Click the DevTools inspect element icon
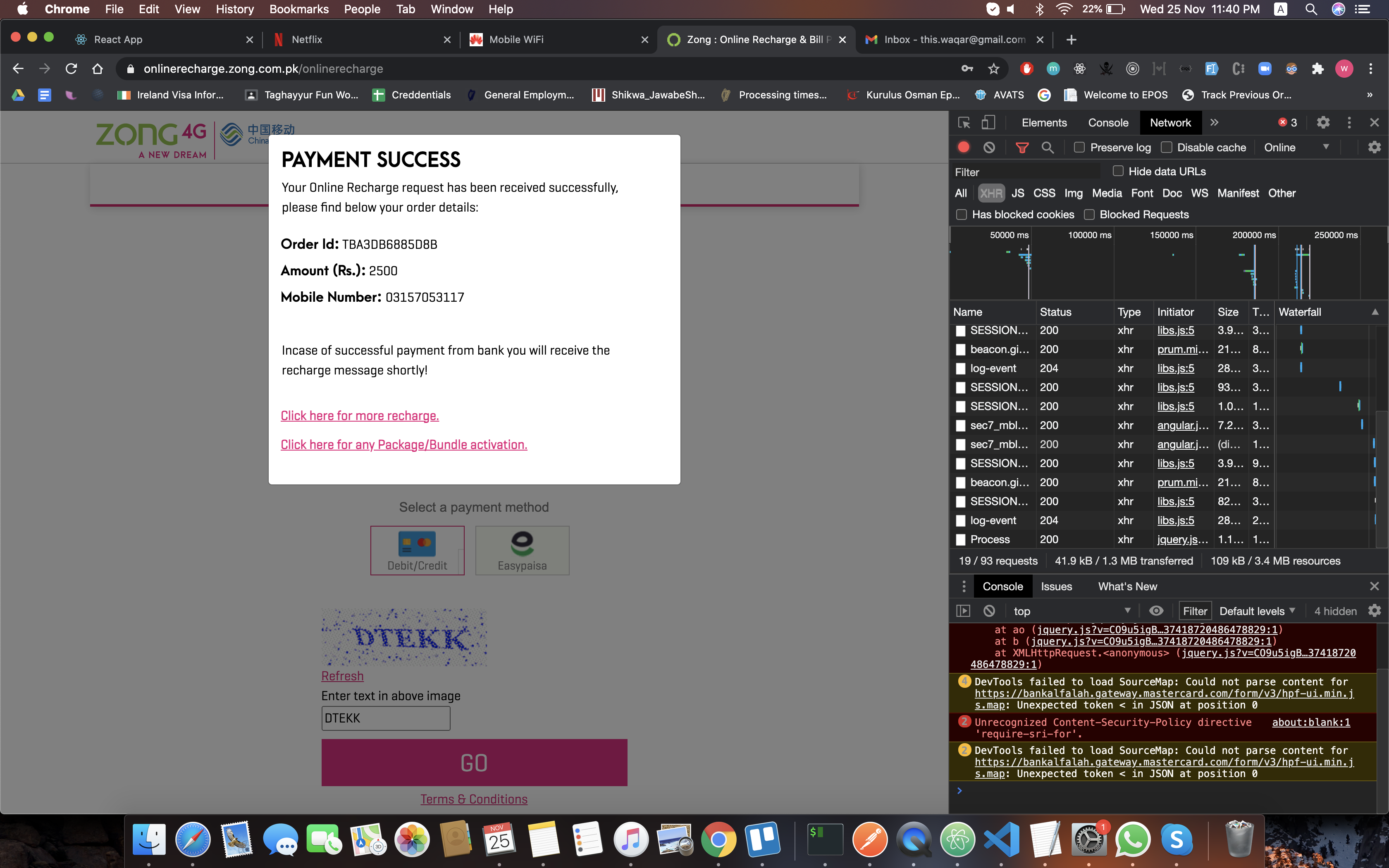This screenshot has width=1389, height=868. pos(964,122)
